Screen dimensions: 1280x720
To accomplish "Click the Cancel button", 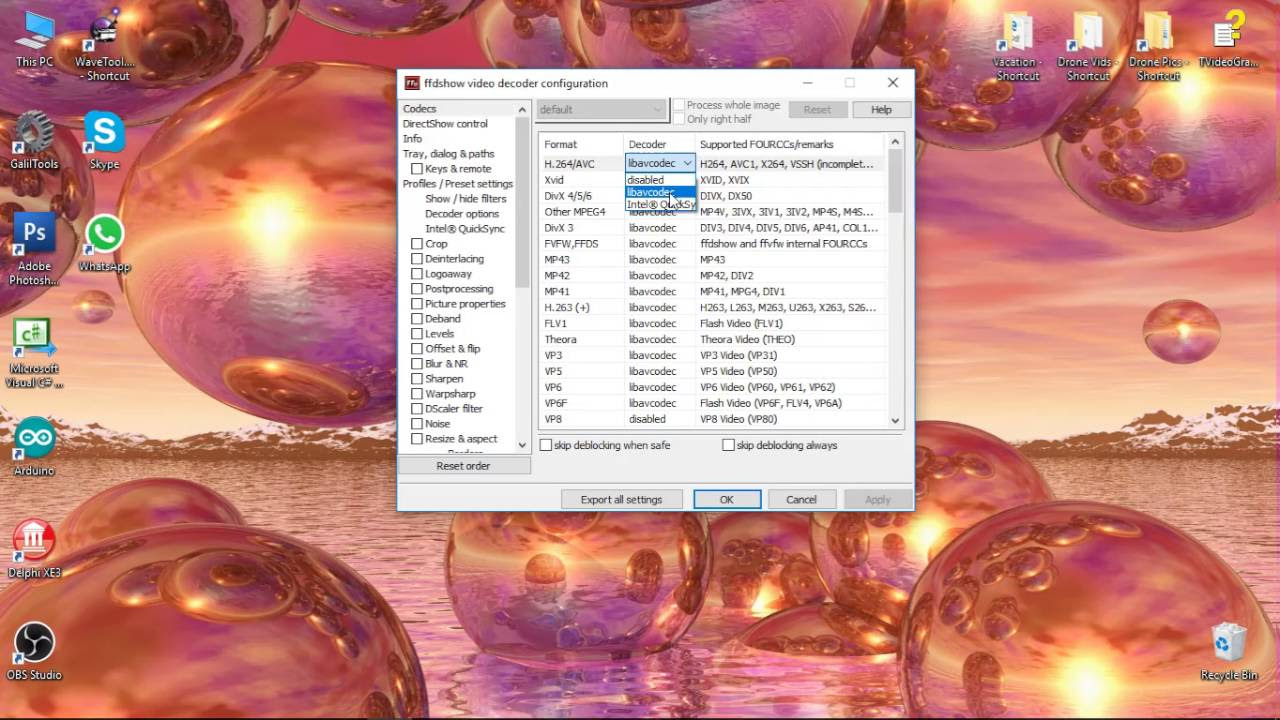I will 801,499.
